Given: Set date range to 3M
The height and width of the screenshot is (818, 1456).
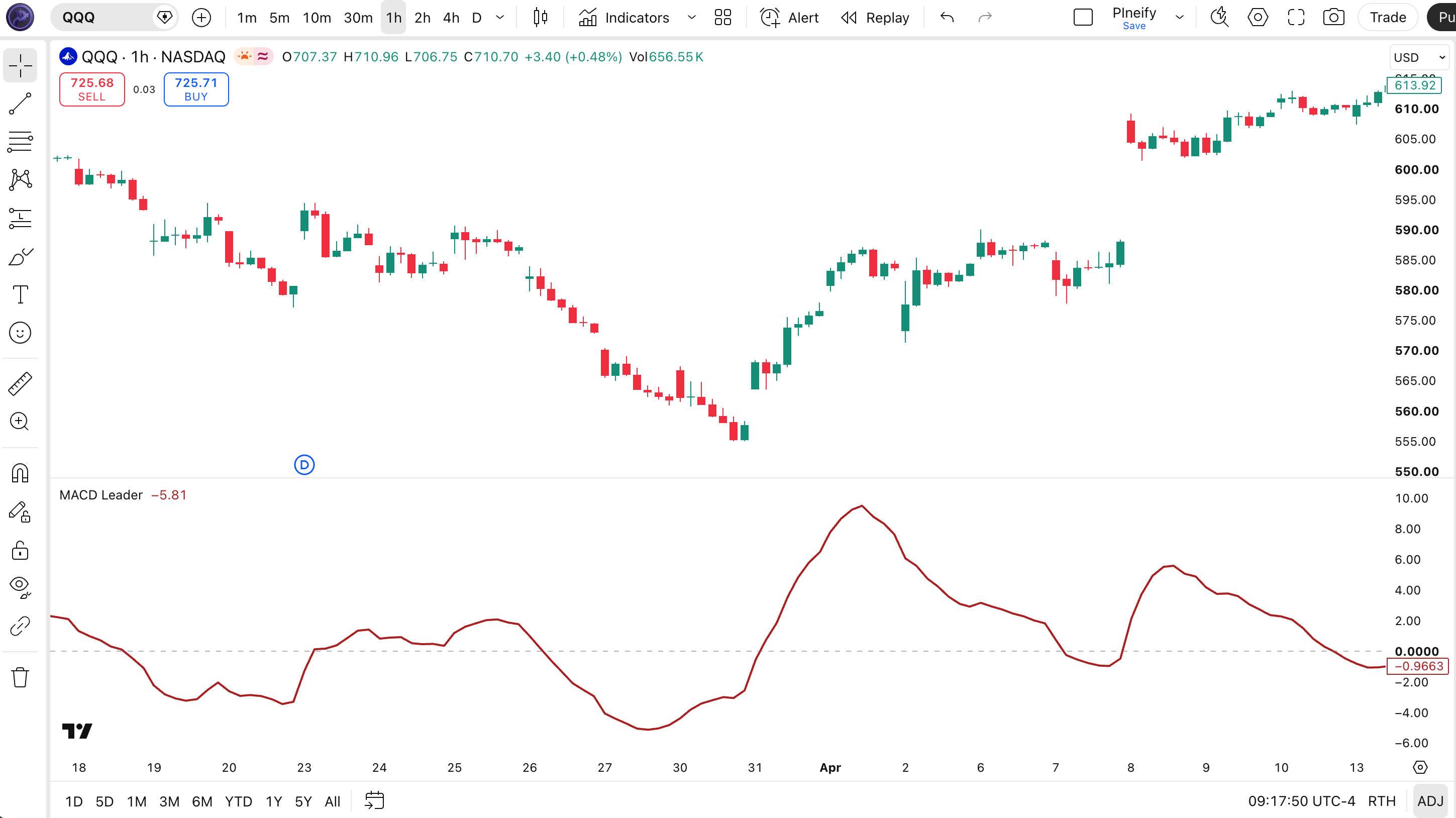Looking at the screenshot, I should (x=170, y=801).
